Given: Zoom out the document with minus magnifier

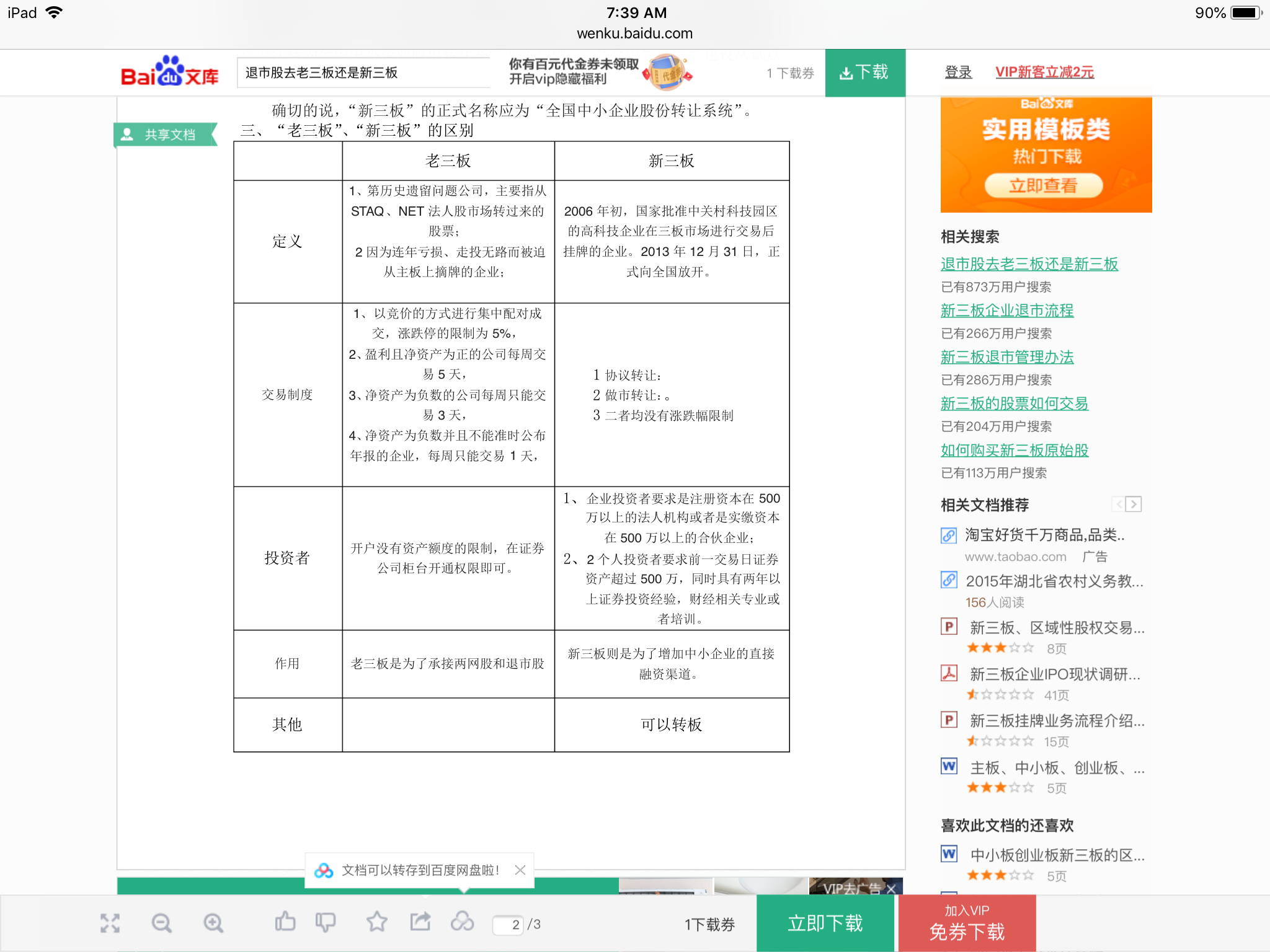Looking at the screenshot, I should (162, 923).
